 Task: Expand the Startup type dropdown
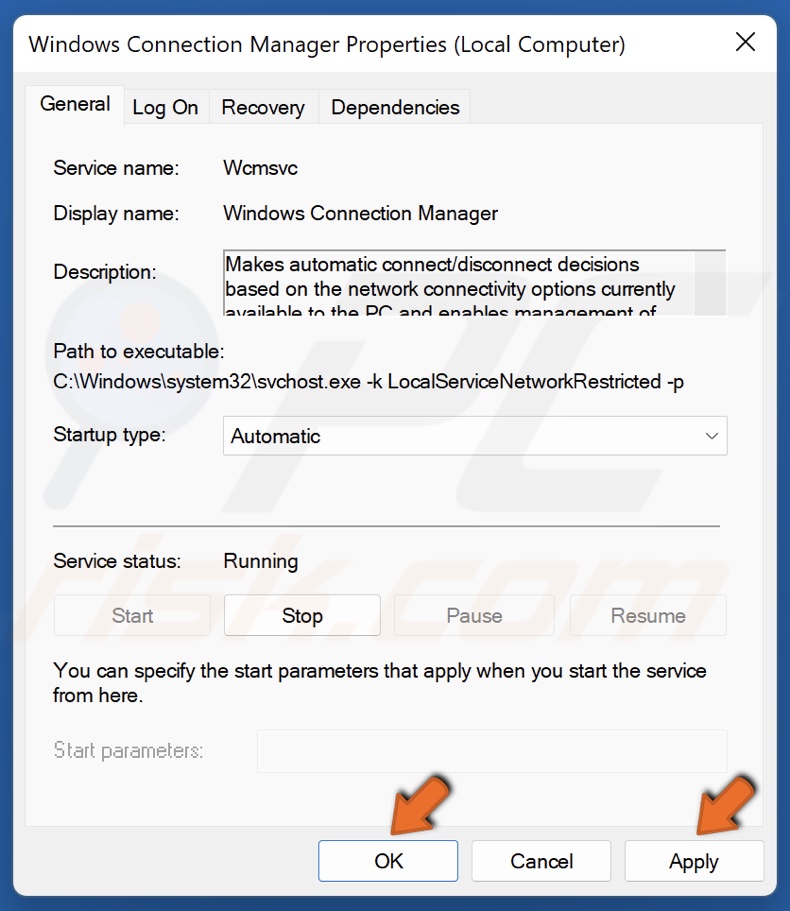(475, 436)
